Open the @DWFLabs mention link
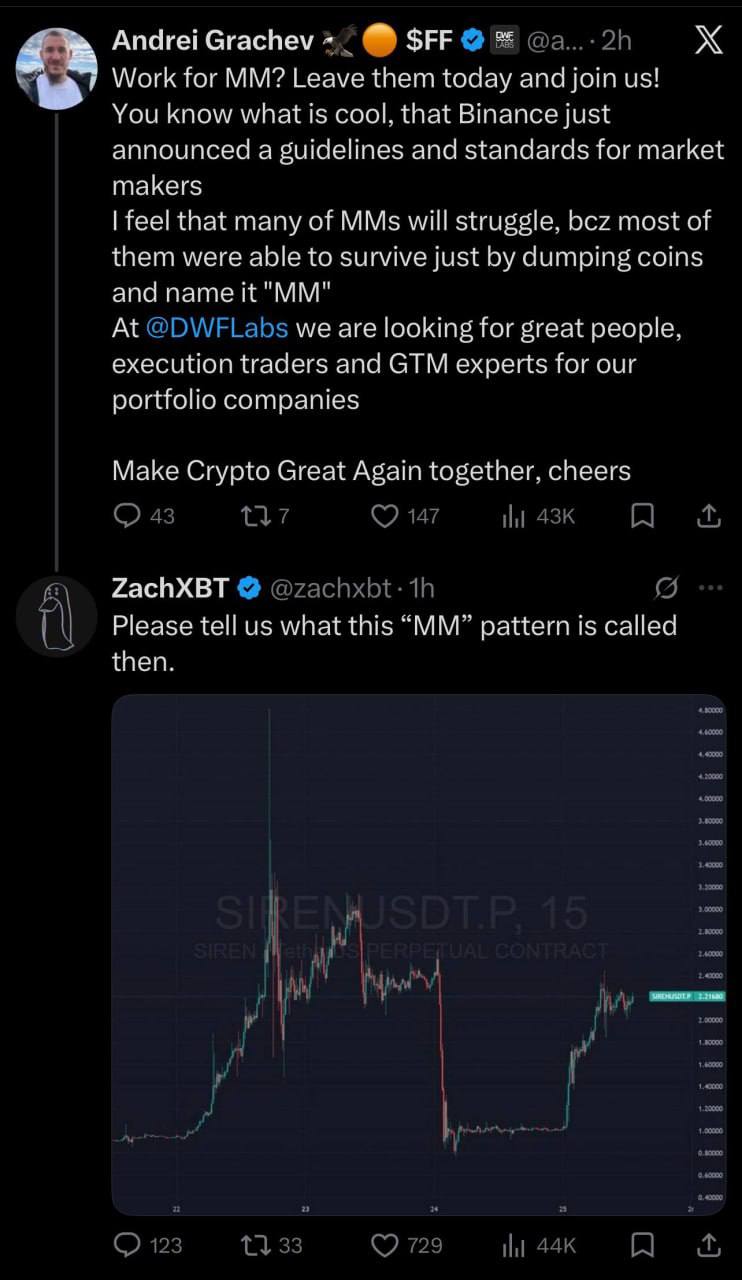Screen dimensions: 742x1280 click(x=216, y=328)
